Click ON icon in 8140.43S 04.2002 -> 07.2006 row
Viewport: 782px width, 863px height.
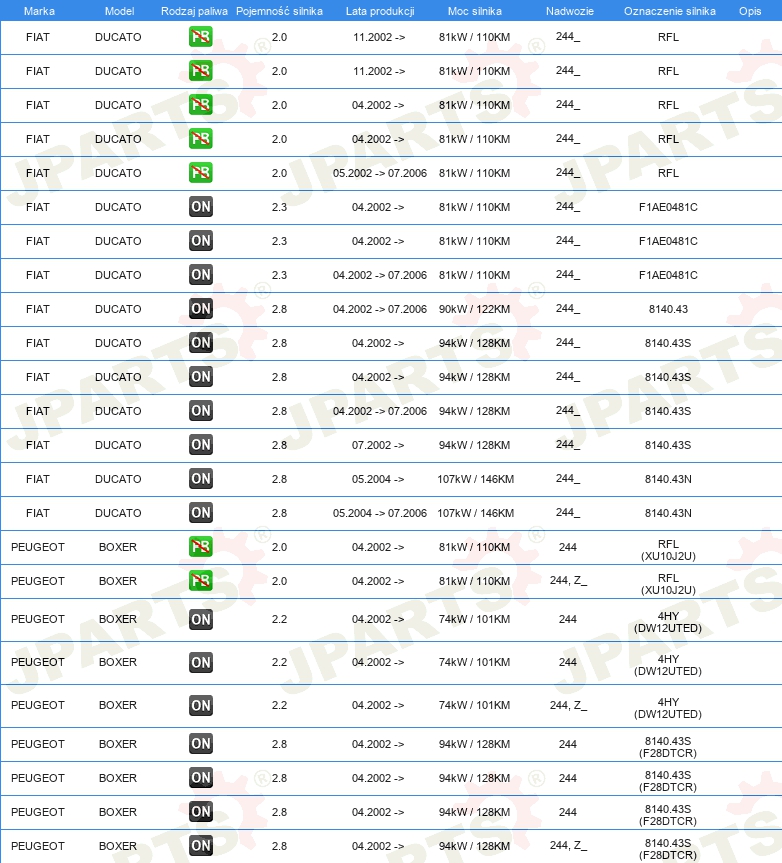point(201,411)
